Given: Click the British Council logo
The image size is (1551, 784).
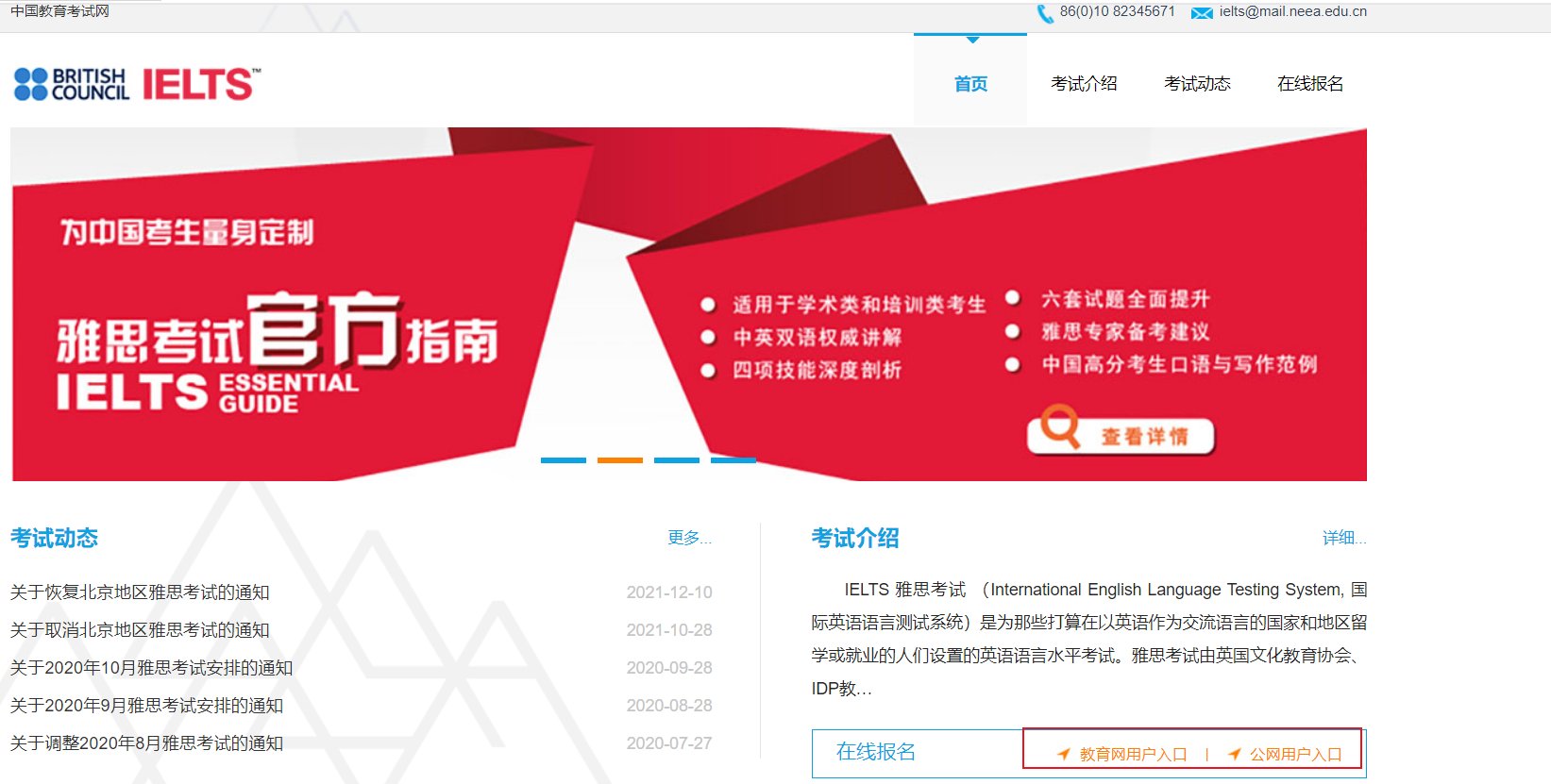Looking at the screenshot, I should click(x=71, y=84).
